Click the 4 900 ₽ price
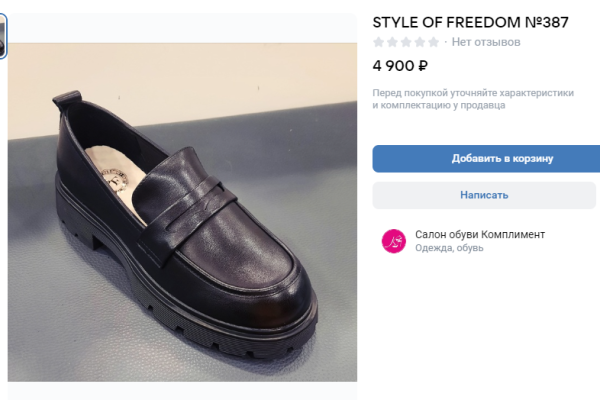Image resolution: width=600 pixels, height=400 pixels. tap(400, 66)
